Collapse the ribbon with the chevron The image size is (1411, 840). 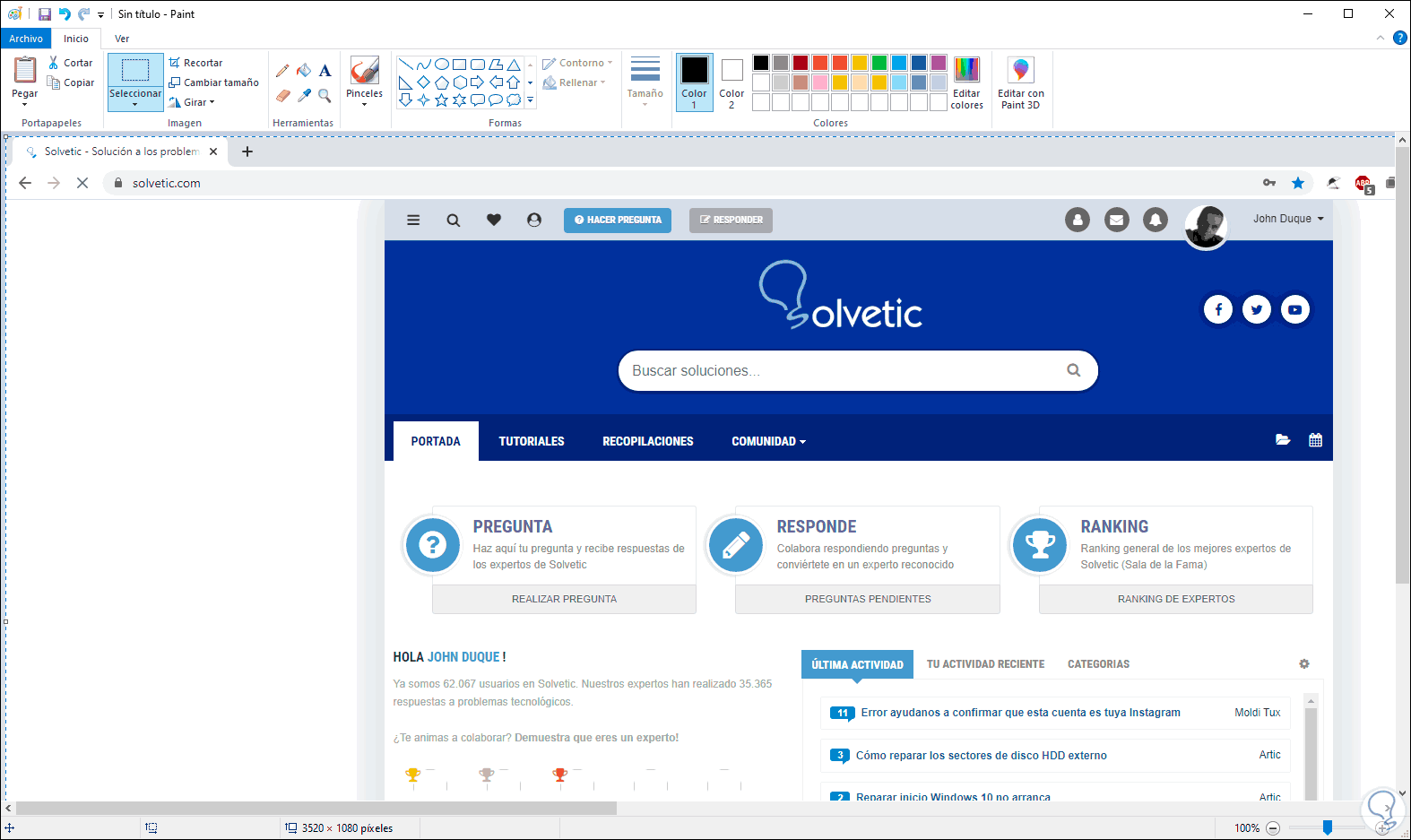1381,38
